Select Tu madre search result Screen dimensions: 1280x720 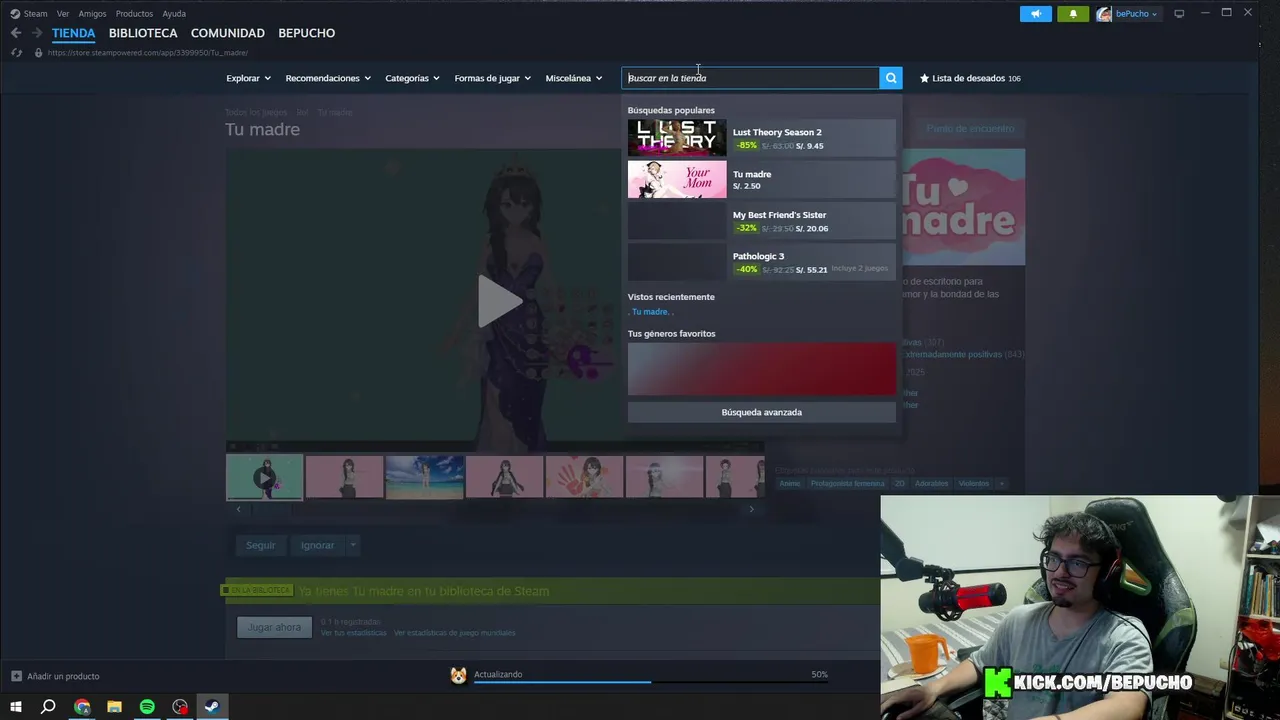761,179
